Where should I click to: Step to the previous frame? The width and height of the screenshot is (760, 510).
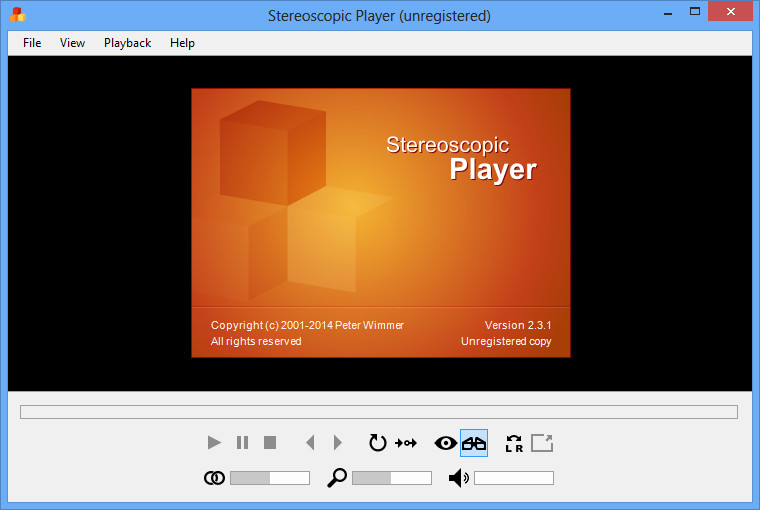point(310,443)
